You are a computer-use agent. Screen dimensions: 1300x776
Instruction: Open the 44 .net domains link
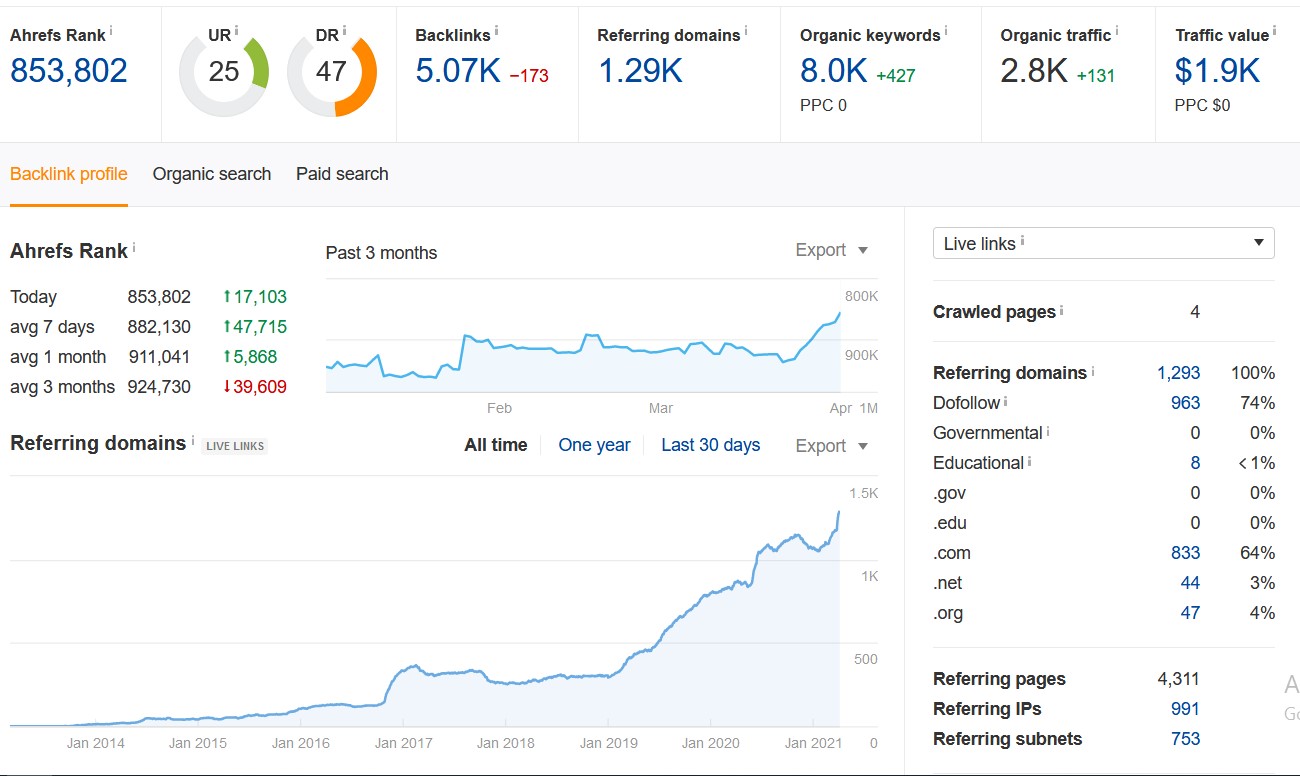pyautogui.click(x=1190, y=583)
